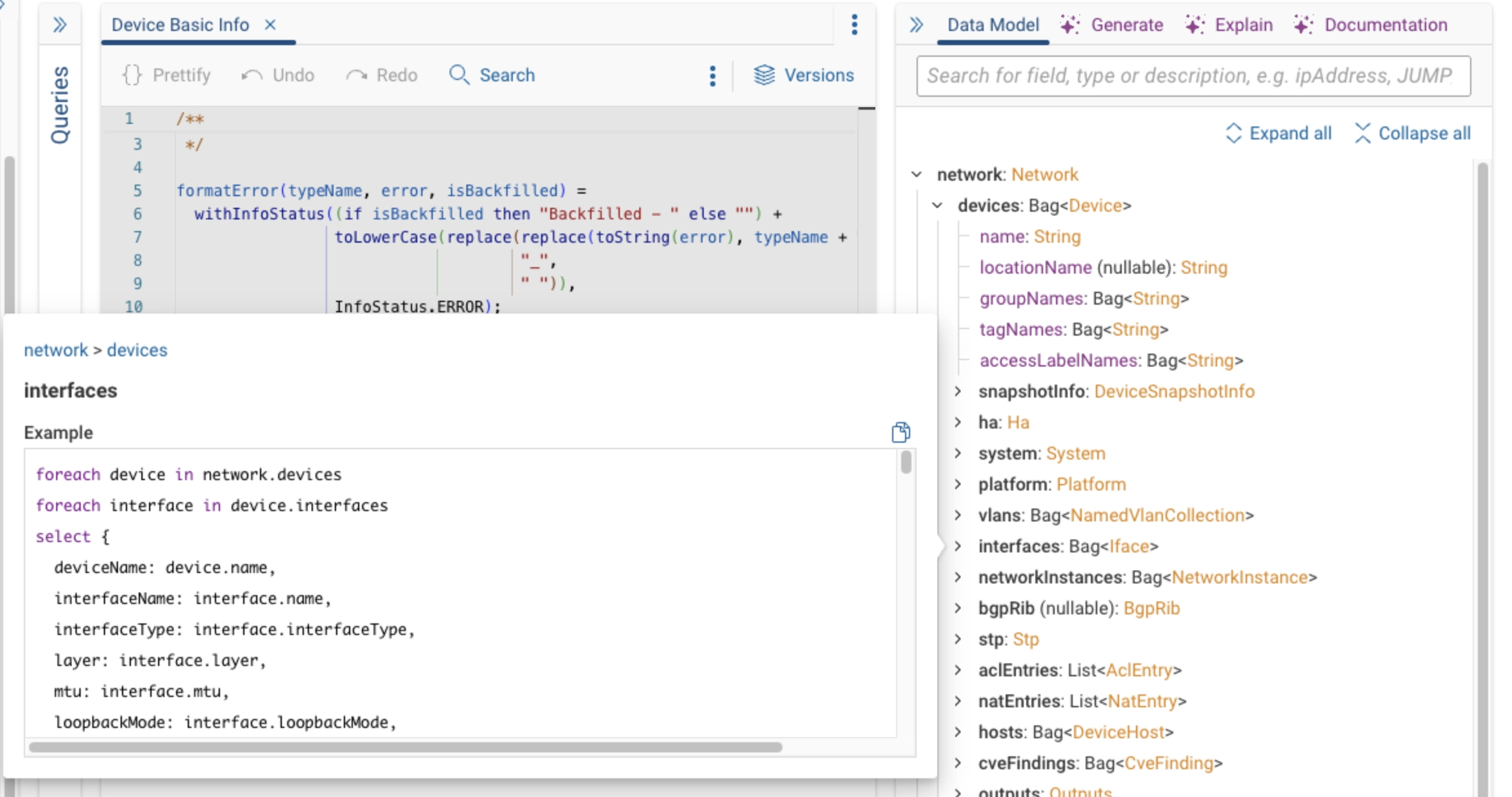This screenshot has width=1512, height=797.
Task: Open the Documentation tab
Action: (x=1386, y=25)
